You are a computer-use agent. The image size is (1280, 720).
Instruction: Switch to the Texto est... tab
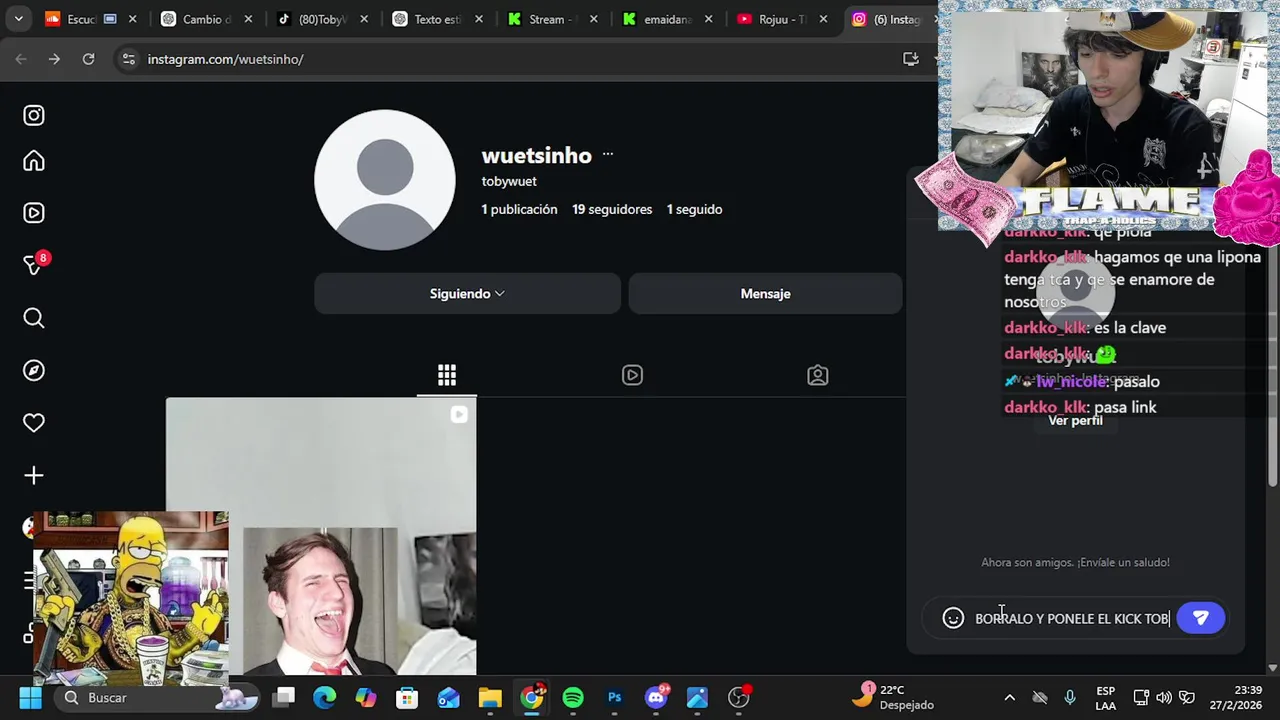point(439,19)
